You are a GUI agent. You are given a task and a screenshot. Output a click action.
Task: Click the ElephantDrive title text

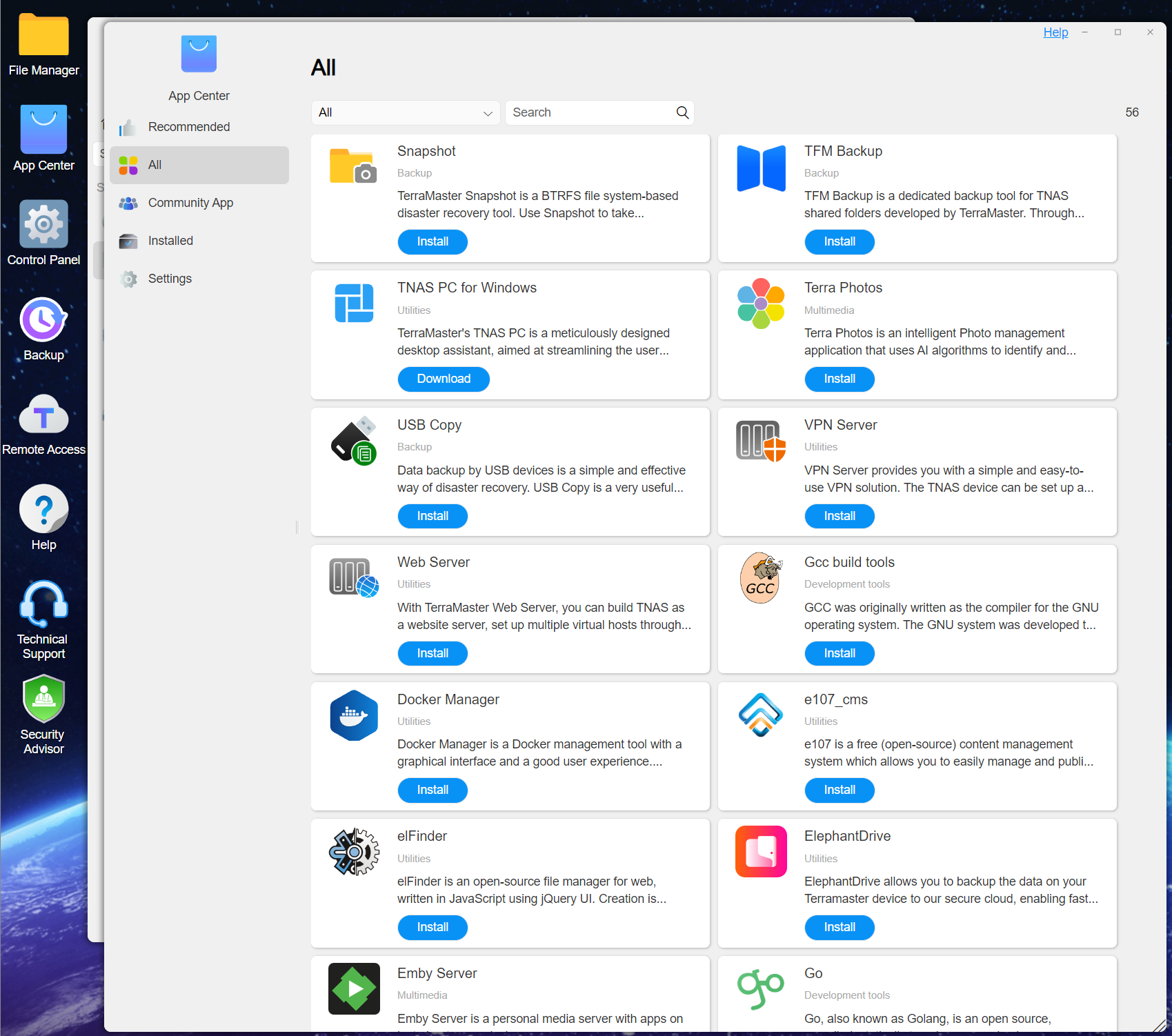point(847,836)
